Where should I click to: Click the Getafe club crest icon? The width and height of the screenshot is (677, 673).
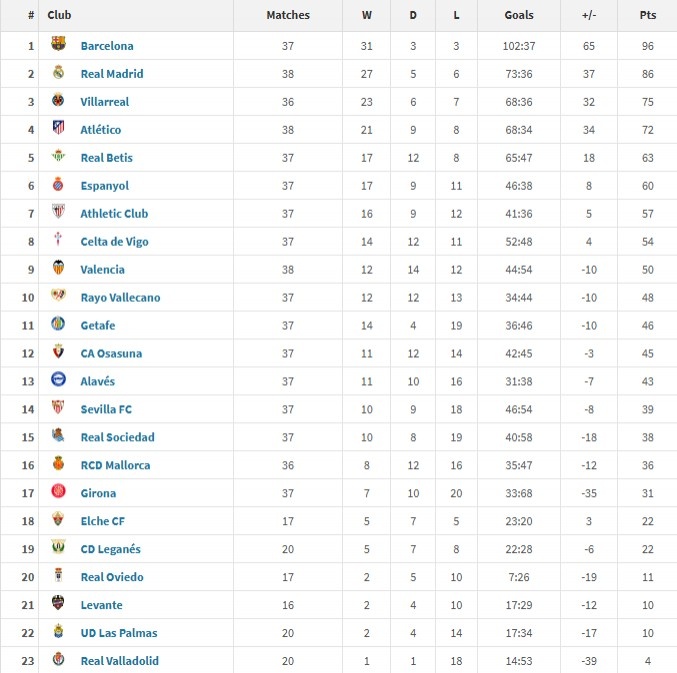58,325
